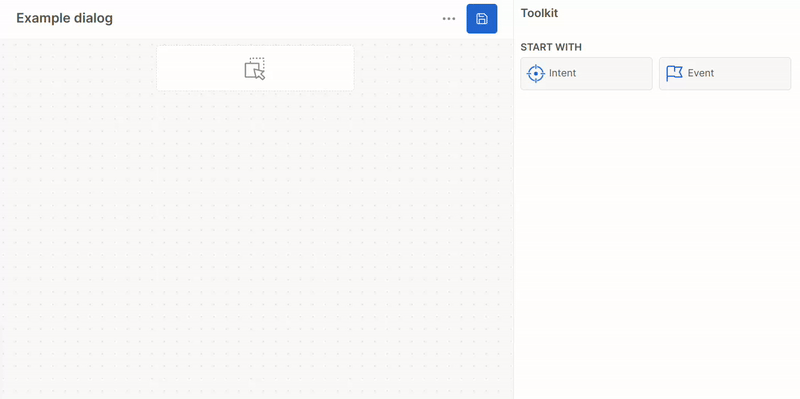This screenshot has width=800, height=399.
Task: Show dialog options via ellipsis button
Action: (x=449, y=19)
